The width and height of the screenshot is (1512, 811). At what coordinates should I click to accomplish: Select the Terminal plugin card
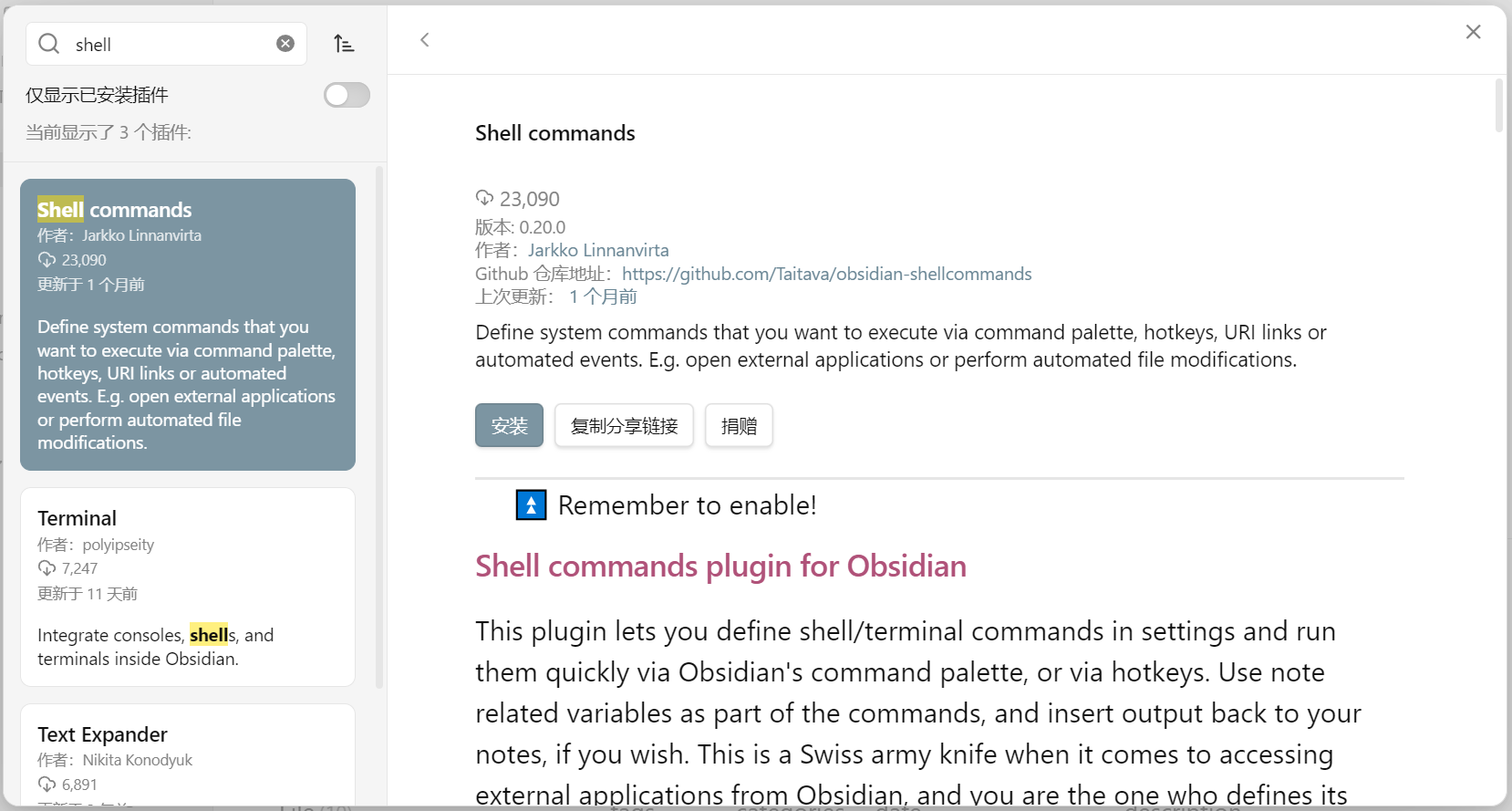click(188, 587)
